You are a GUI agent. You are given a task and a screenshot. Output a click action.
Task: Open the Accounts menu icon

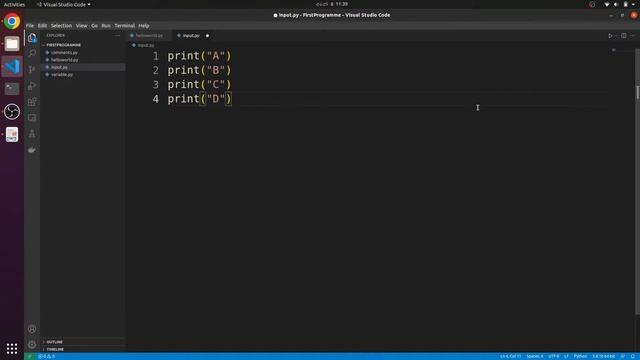click(x=32, y=329)
